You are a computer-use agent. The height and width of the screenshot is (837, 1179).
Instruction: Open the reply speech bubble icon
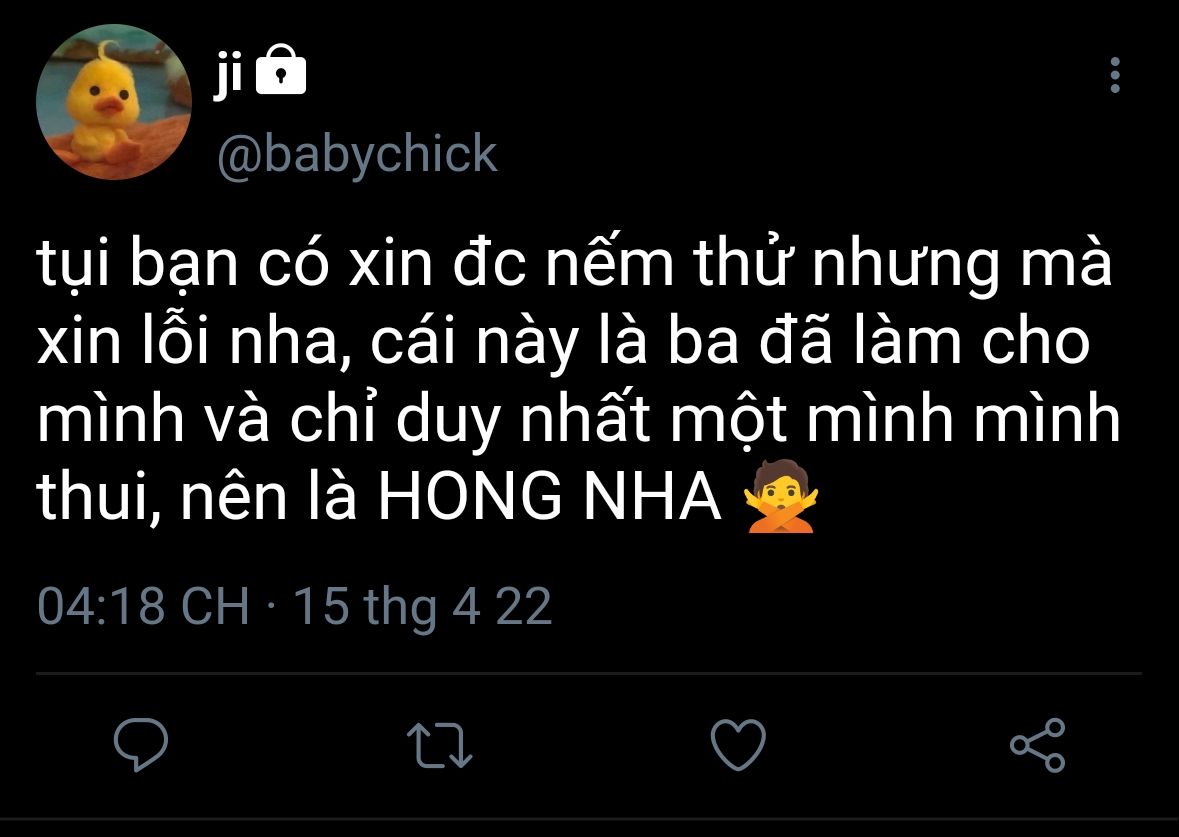tap(141, 744)
